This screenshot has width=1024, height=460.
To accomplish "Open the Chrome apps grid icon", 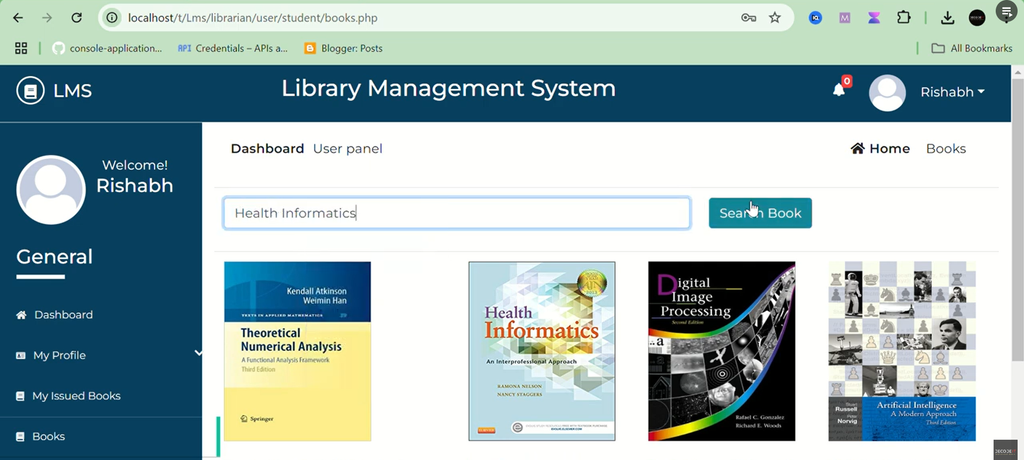I will [x=21, y=48].
